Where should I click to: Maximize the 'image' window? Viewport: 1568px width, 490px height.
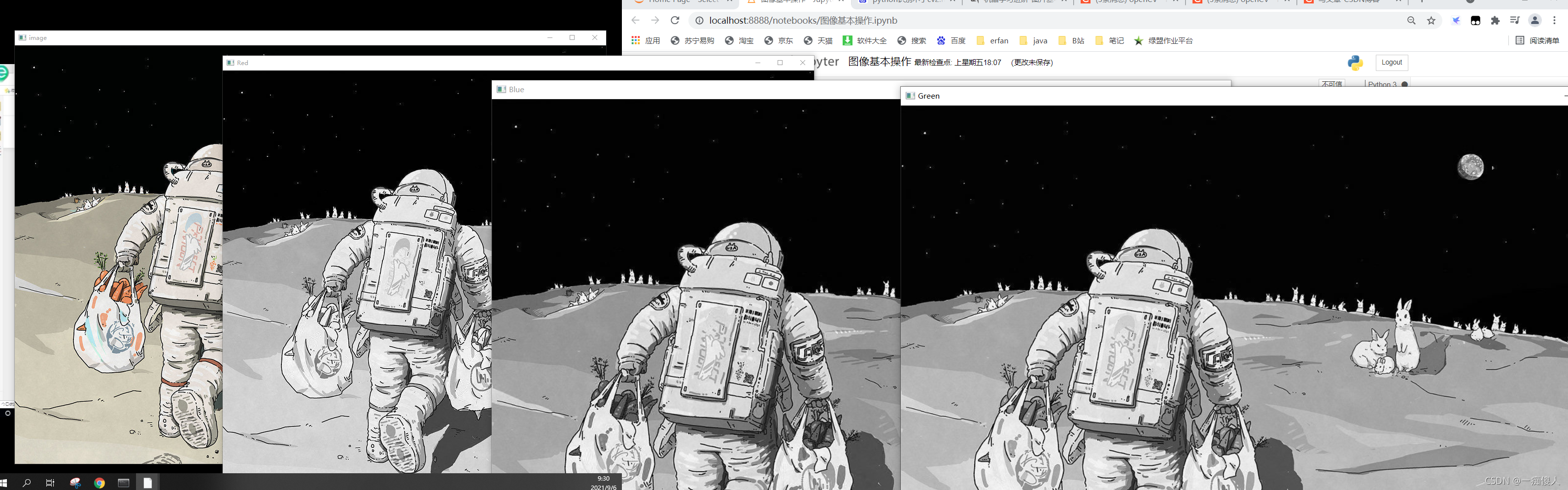(572, 38)
